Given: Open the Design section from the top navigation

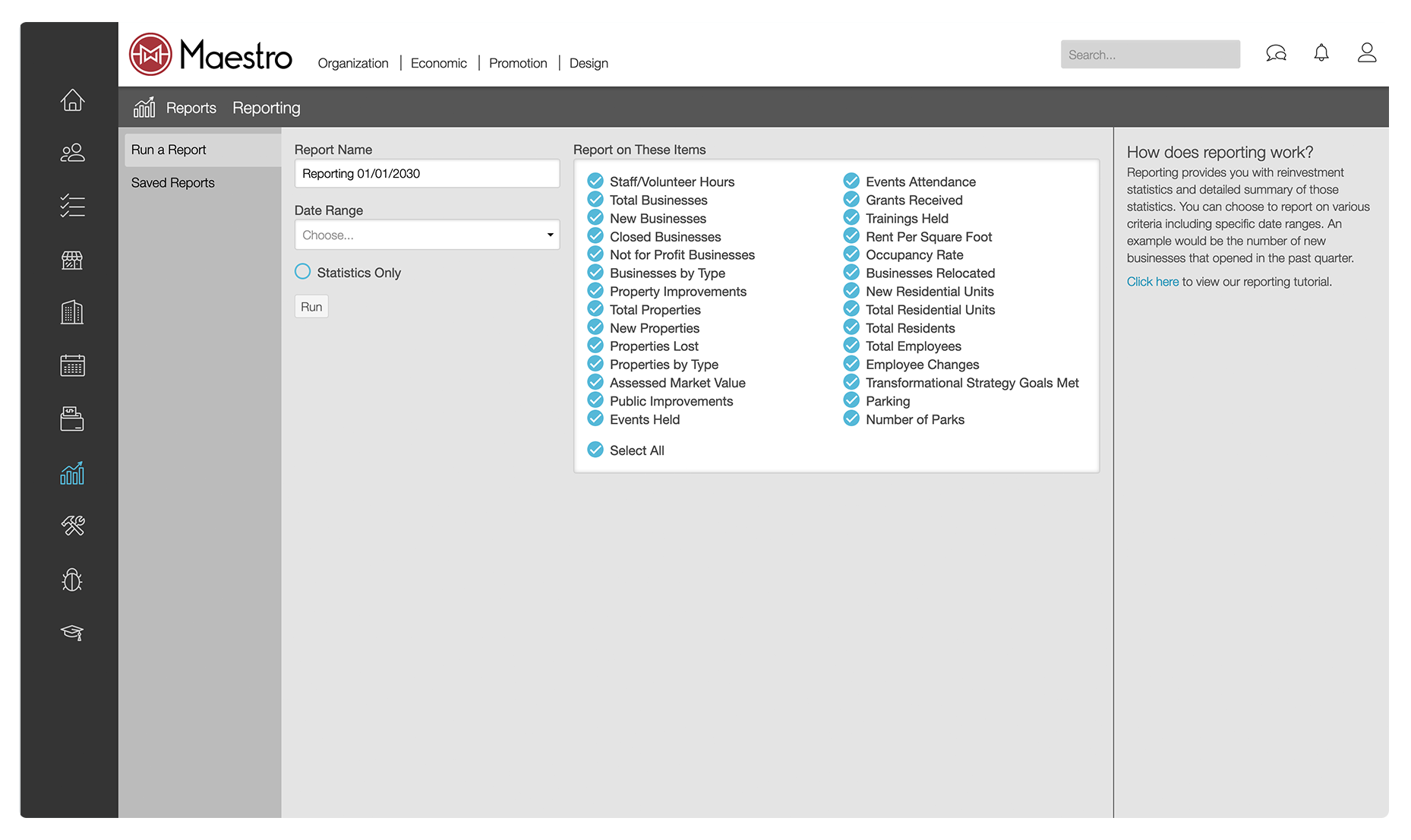Looking at the screenshot, I should 589,63.
